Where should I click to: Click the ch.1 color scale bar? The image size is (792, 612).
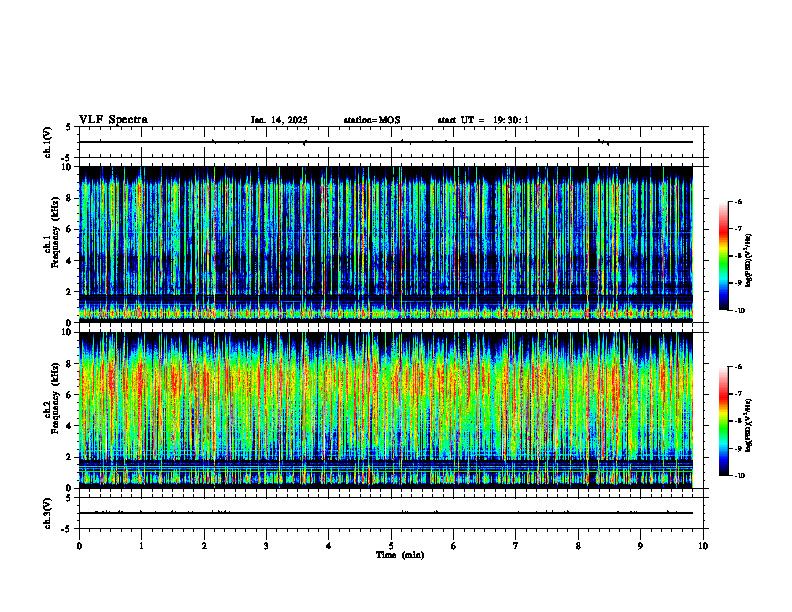724,256
